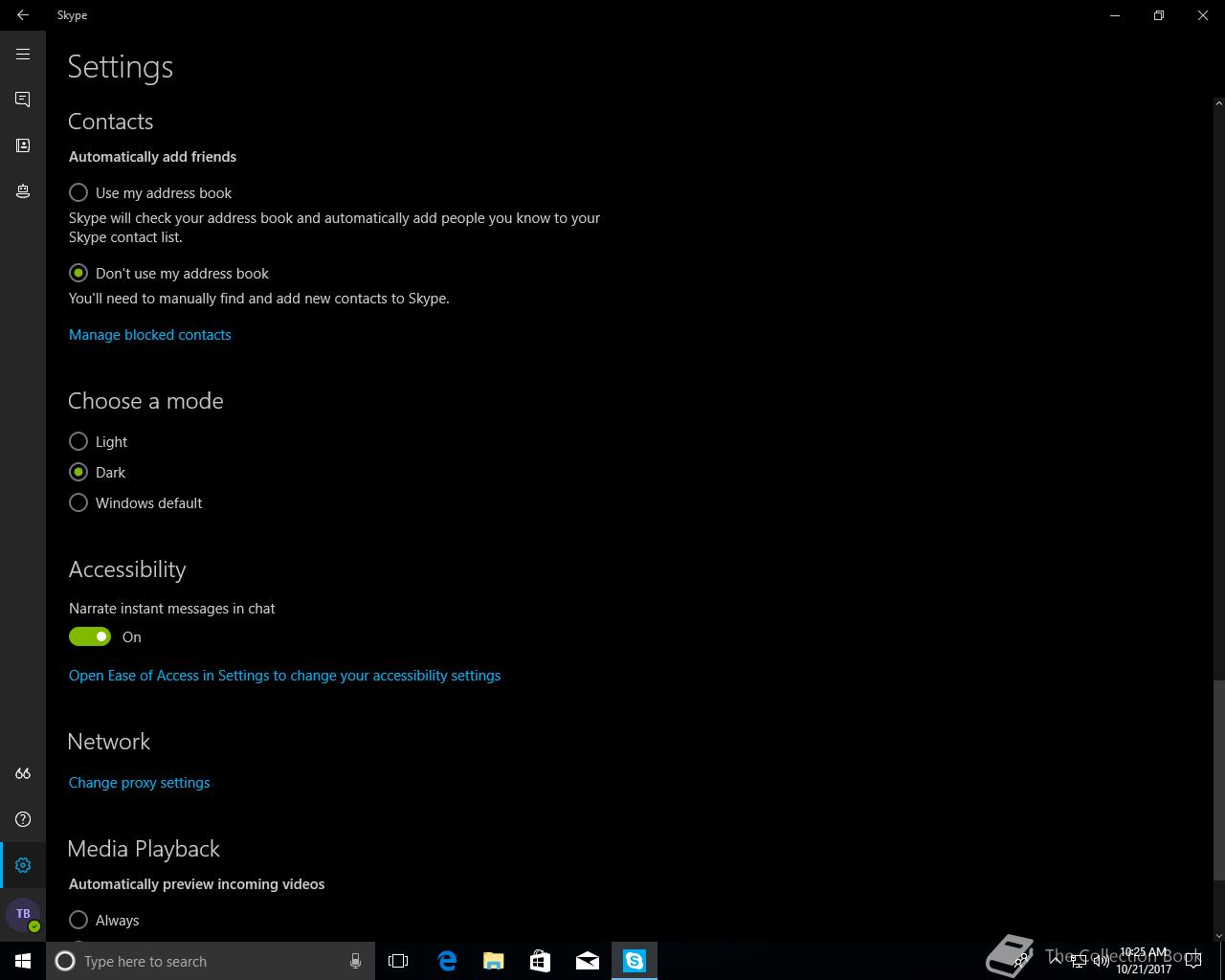Screen dimensions: 1225x980
Task: Activate the Cortana microphone
Action: 355,961
